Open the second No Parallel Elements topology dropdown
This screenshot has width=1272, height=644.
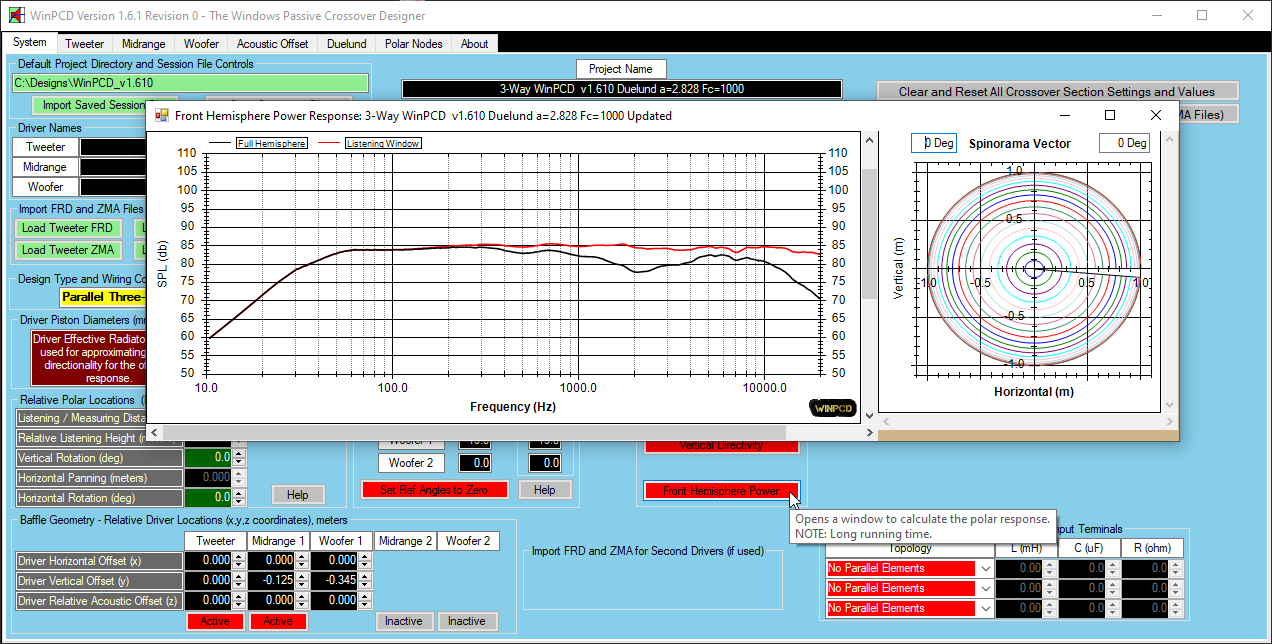click(x=986, y=588)
